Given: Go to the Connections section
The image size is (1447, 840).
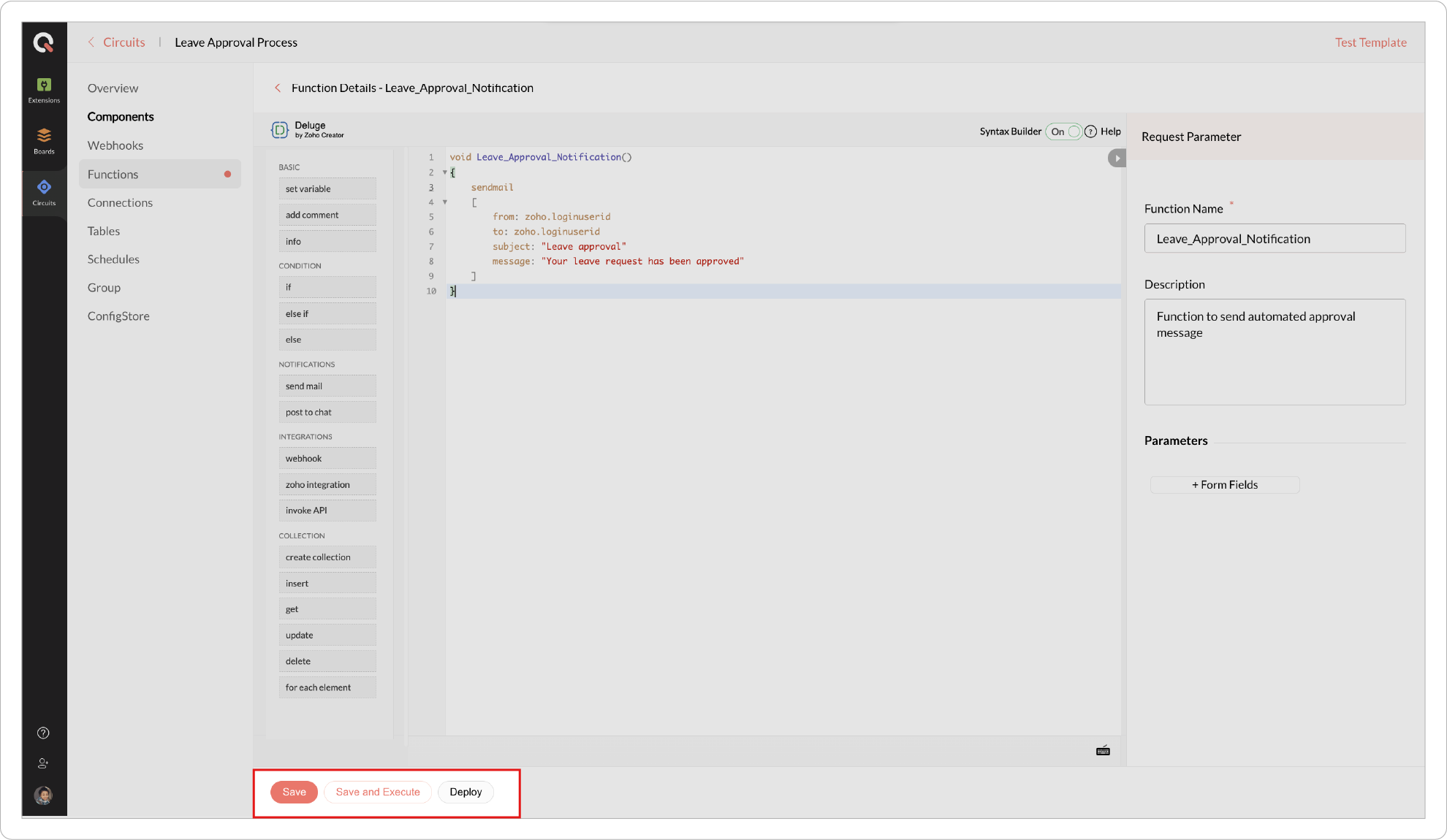Looking at the screenshot, I should (x=120, y=202).
